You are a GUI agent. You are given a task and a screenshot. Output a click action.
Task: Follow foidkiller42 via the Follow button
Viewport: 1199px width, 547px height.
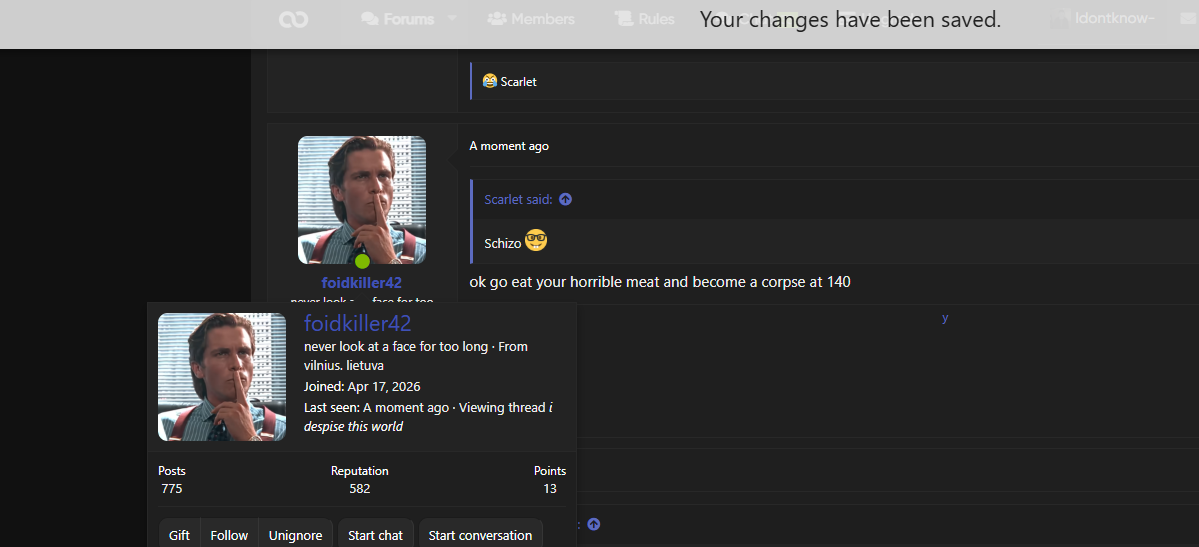229,535
